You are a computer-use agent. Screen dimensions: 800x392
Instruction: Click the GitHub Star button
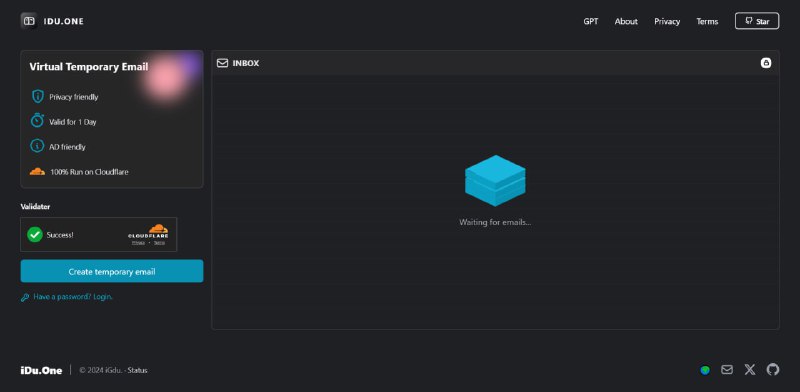757,21
